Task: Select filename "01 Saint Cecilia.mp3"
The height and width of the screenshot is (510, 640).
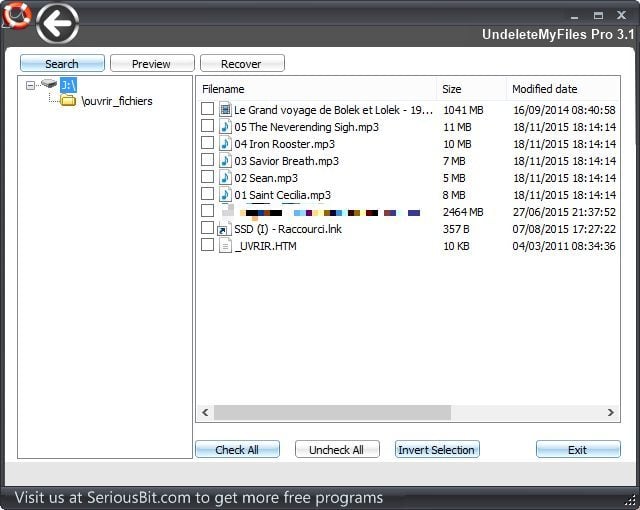Action: (282, 195)
